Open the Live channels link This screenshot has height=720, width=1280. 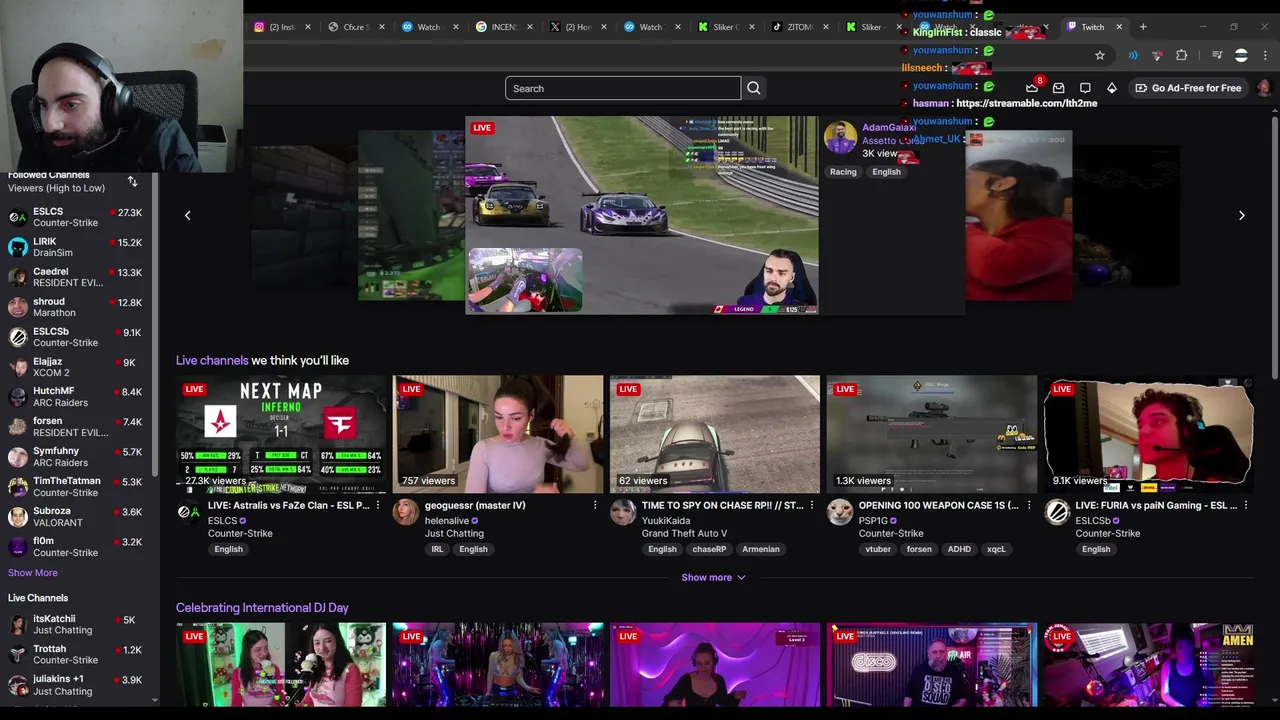pos(212,360)
